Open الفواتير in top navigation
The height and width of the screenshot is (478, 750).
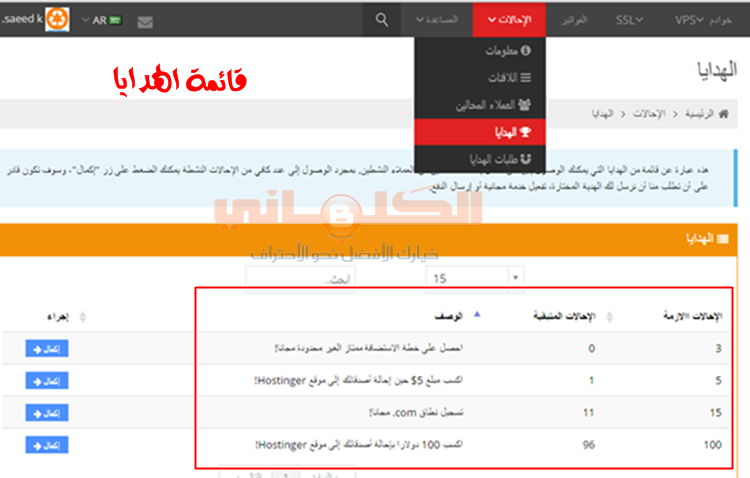574,20
